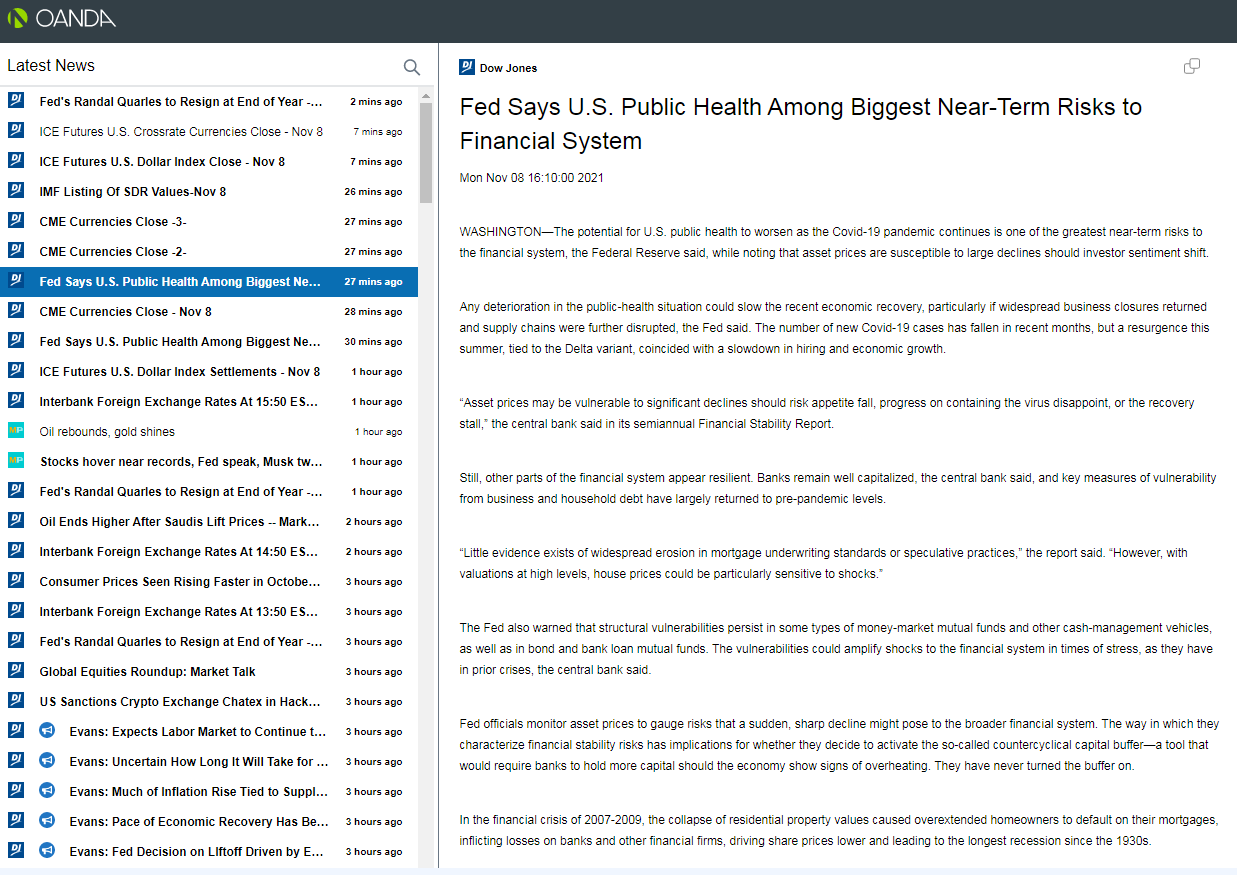Click the pop-out article icon at top right

(x=1191, y=66)
